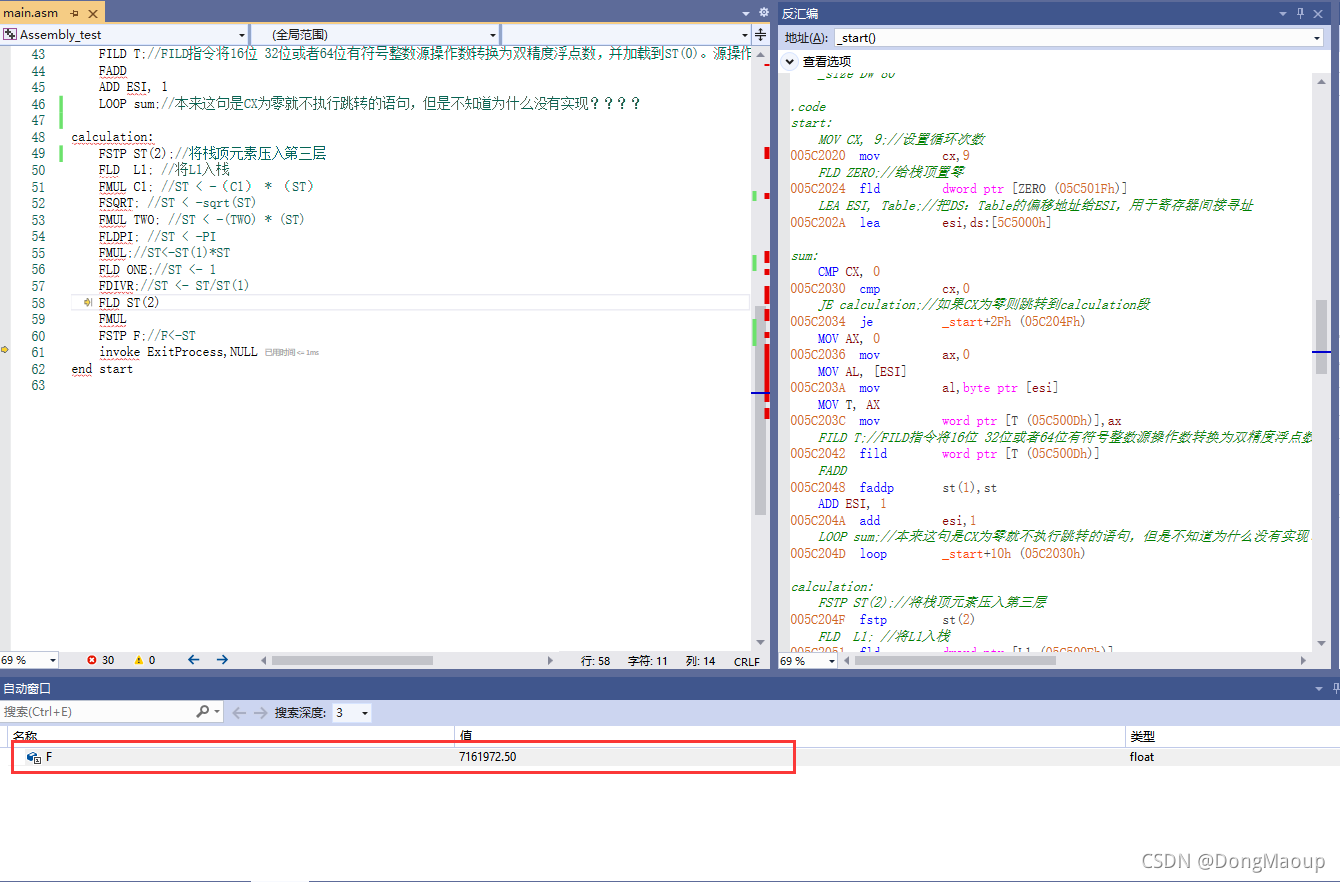The width and height of the screenshot is (1340, 882).
Task: Show the 30 errors indicator
Action: (101, 660)
